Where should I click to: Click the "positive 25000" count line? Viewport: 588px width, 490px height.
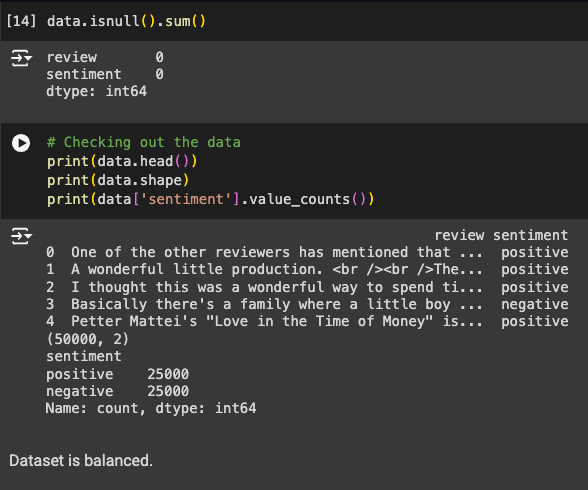click(117, 374)
